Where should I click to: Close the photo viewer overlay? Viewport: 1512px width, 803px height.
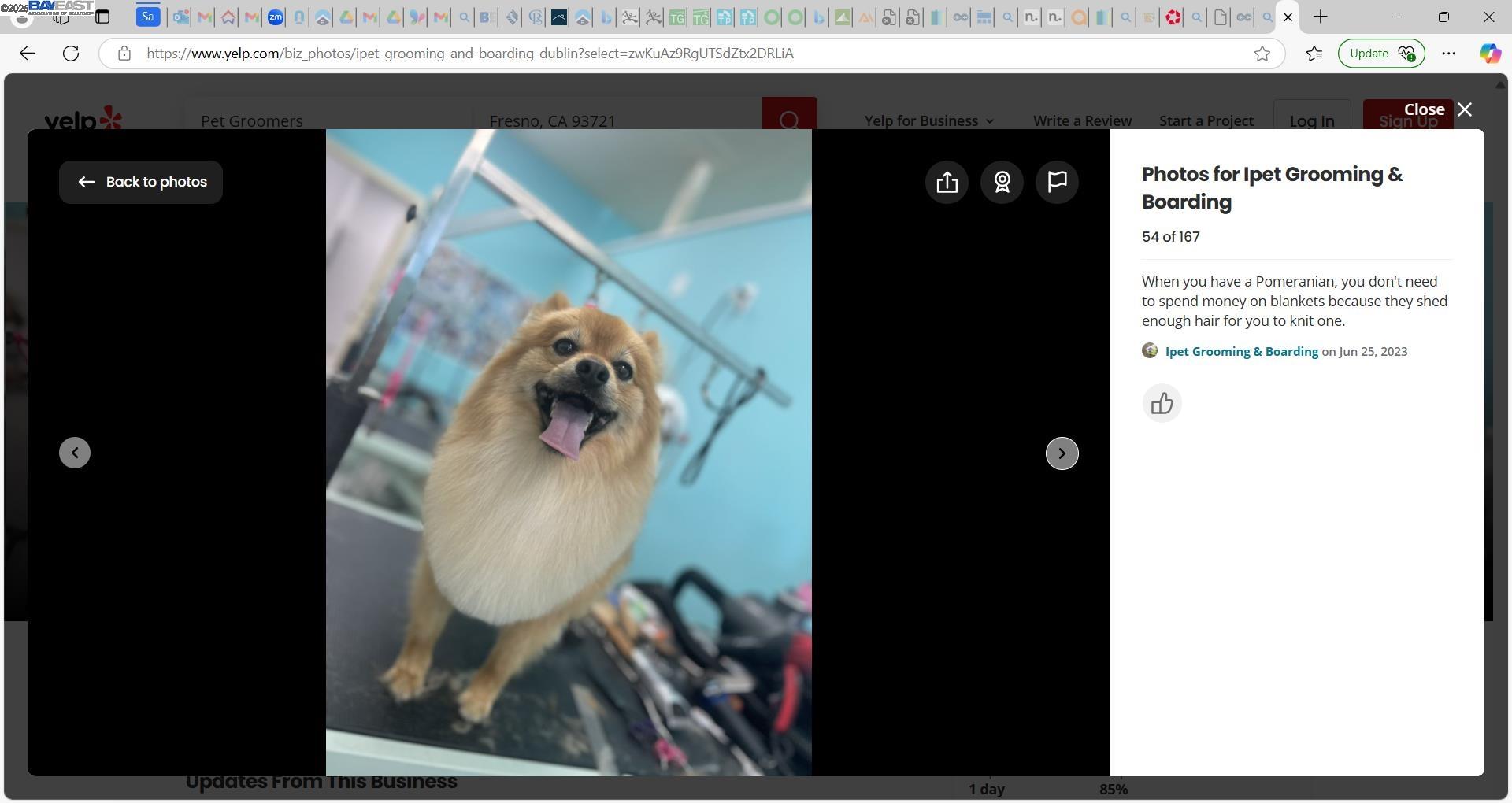1438,109
